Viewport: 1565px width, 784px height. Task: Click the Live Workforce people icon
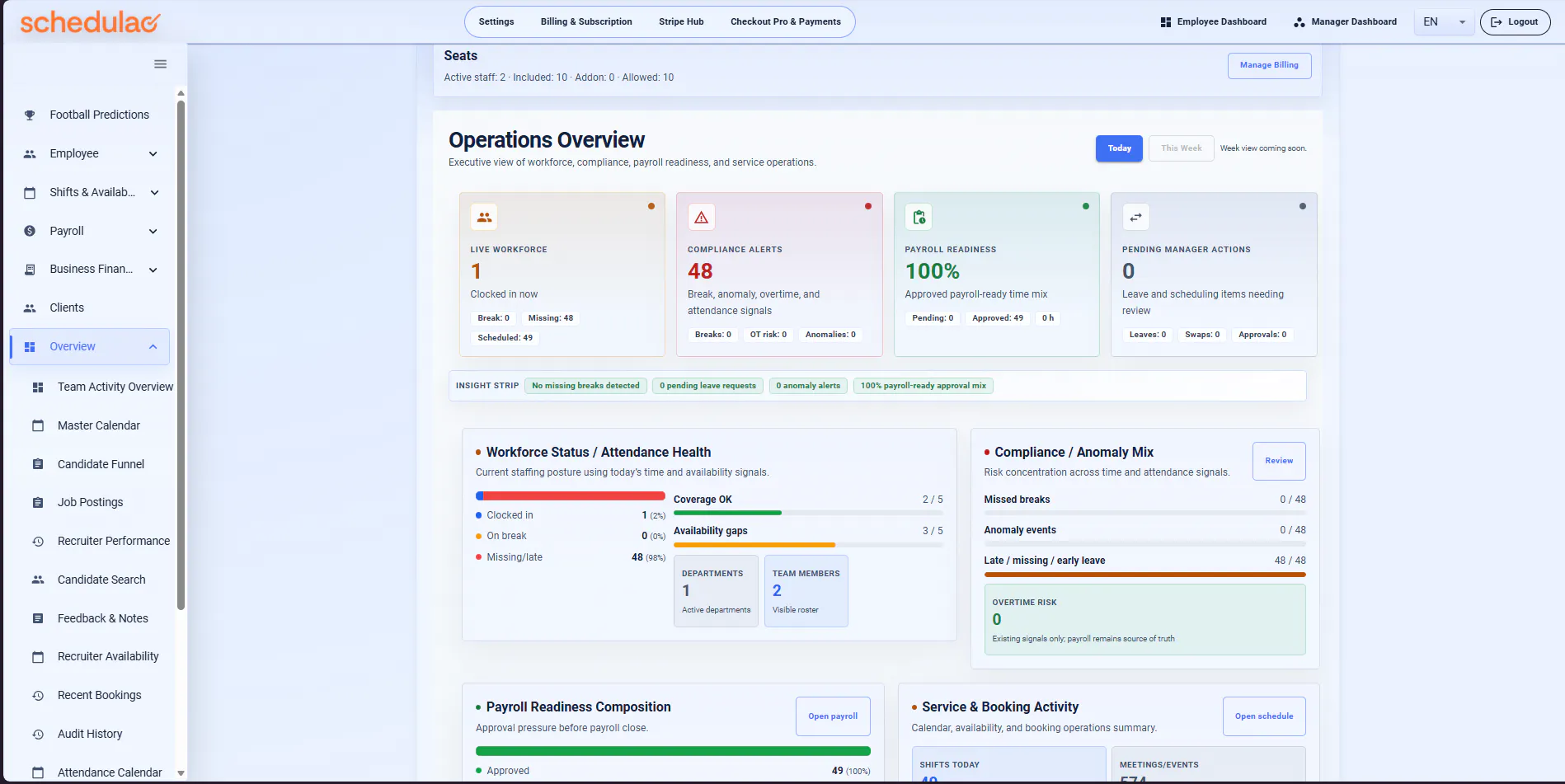484,217
